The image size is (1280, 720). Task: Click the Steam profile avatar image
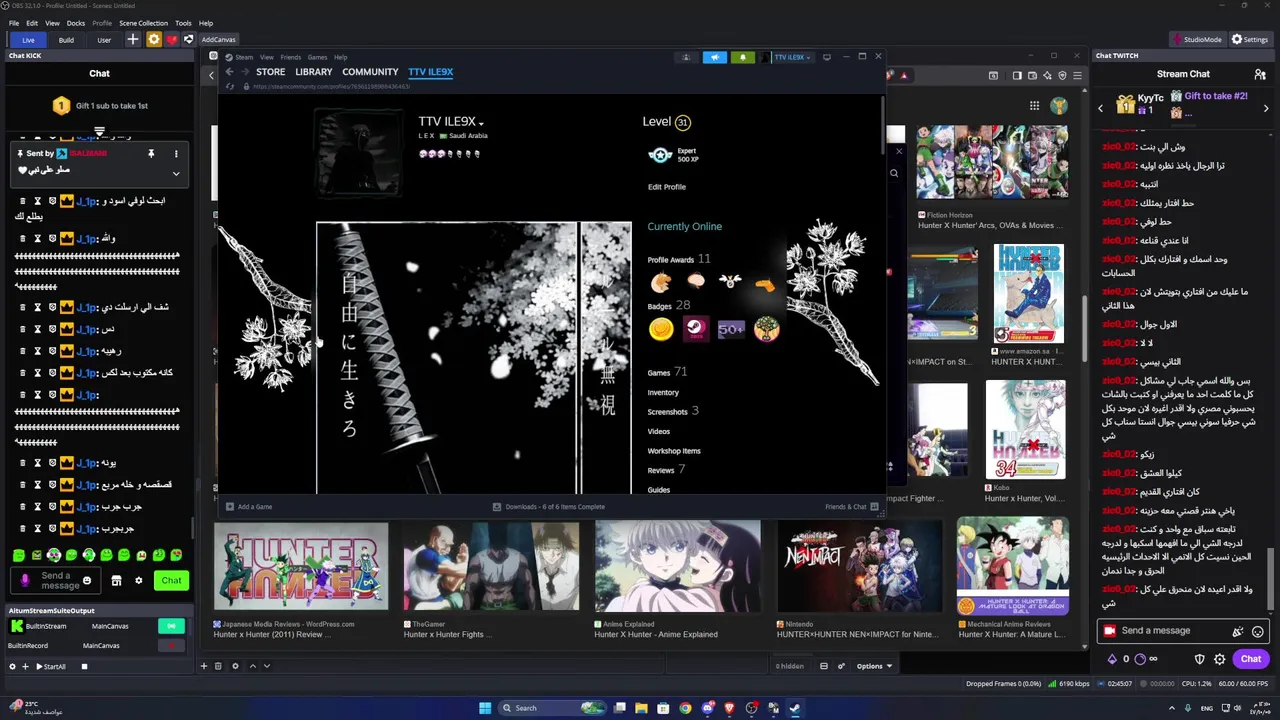[x=358, y=153]
